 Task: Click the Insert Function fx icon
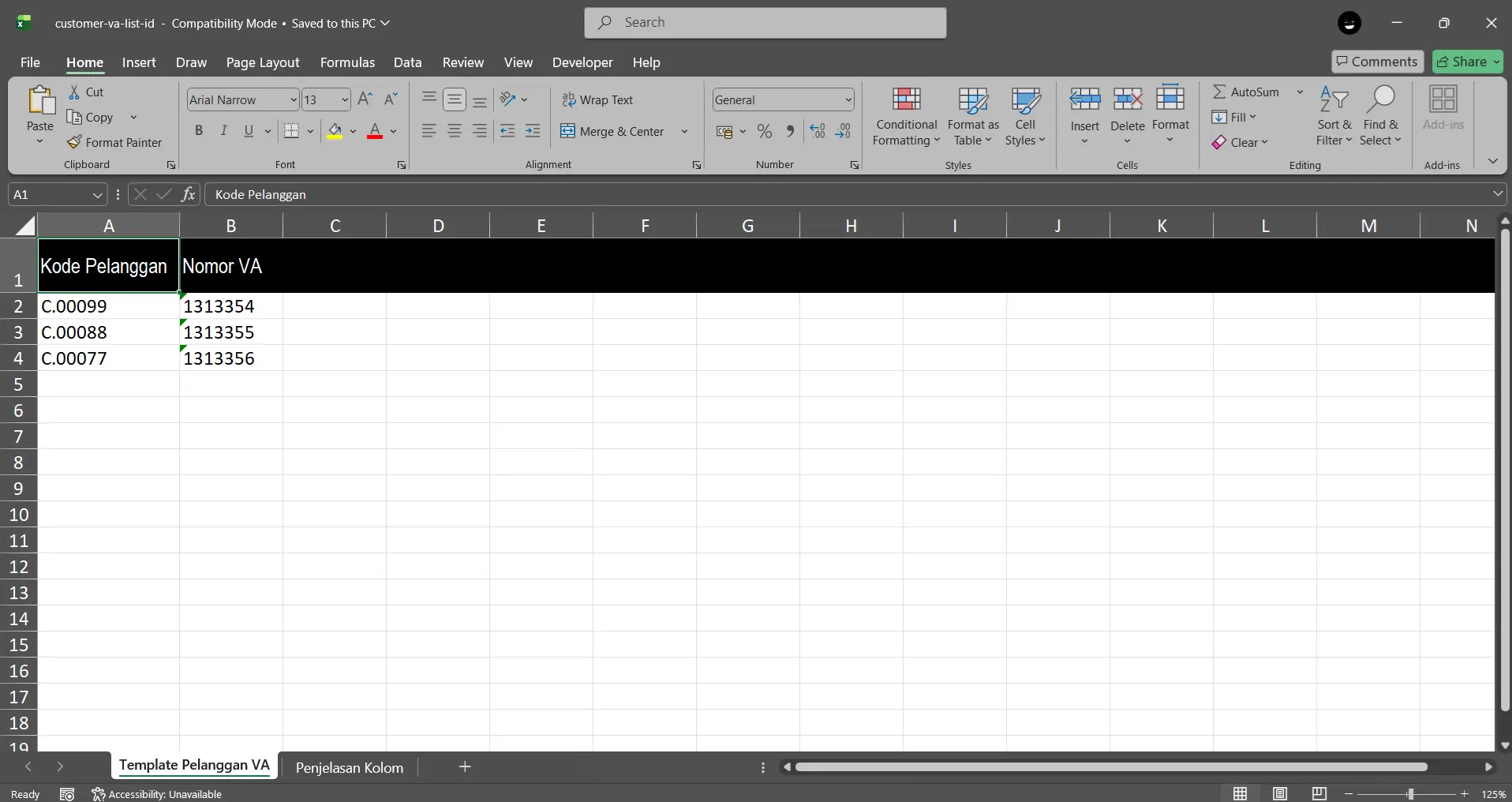pos(188,194)
